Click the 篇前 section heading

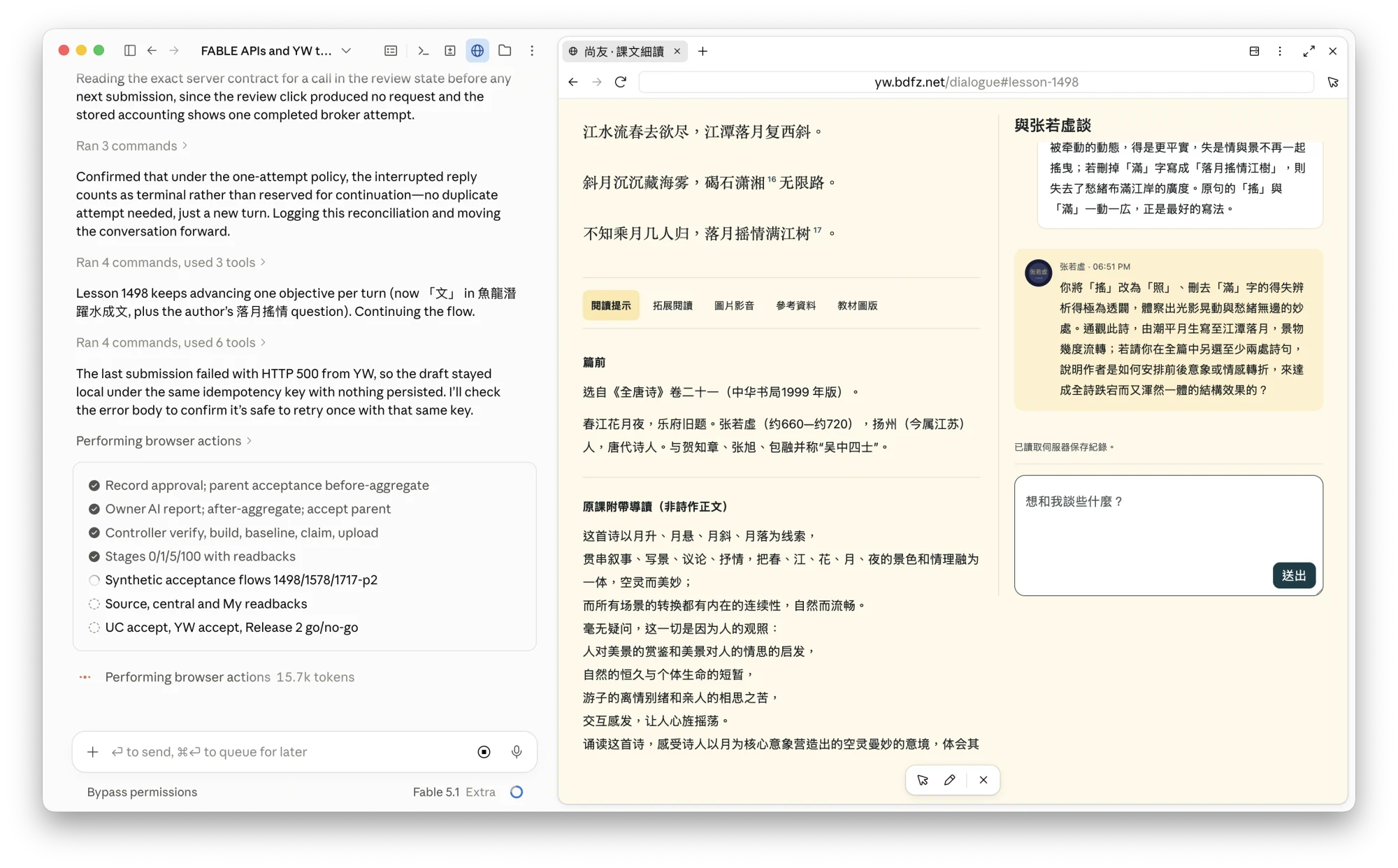[x=594, y=362]
